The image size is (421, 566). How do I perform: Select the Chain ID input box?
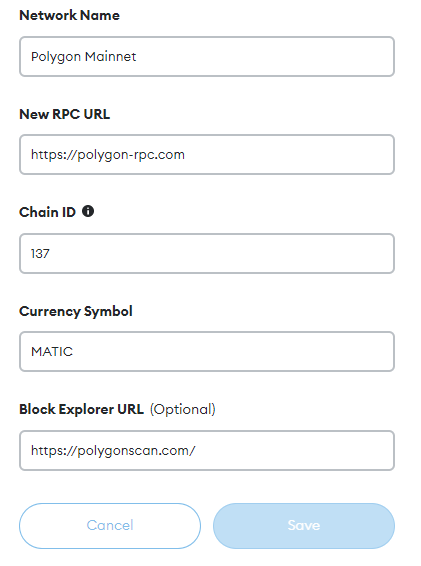coord(207,253)
